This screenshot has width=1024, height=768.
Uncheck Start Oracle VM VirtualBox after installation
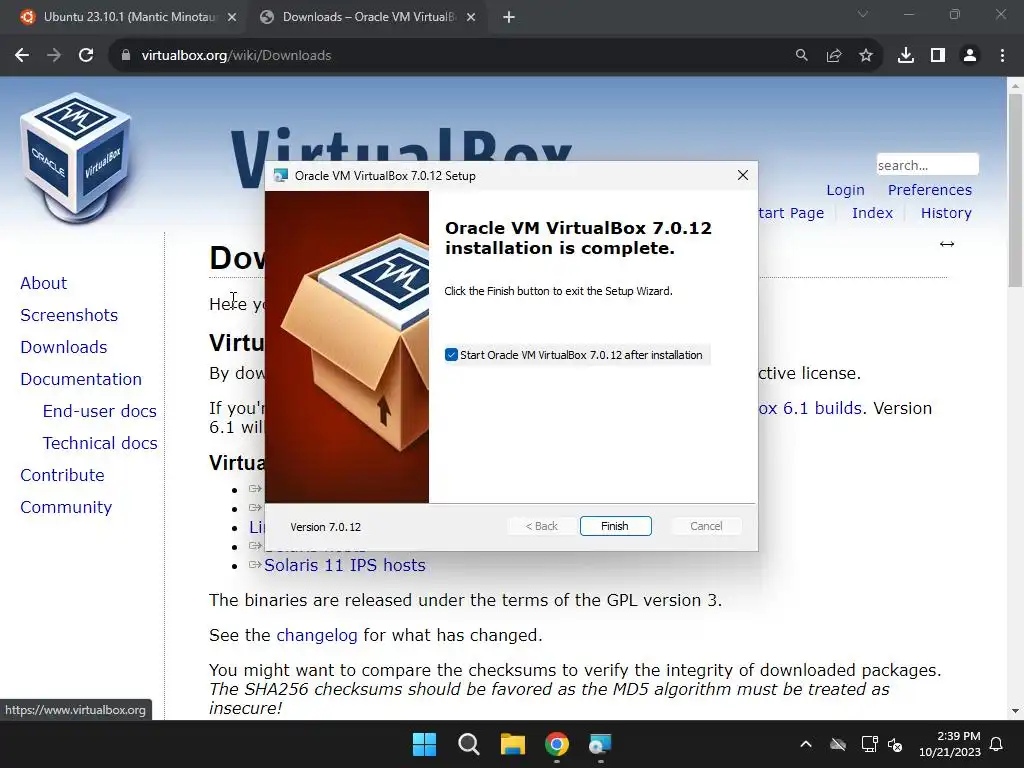click(x=451, y=355)
